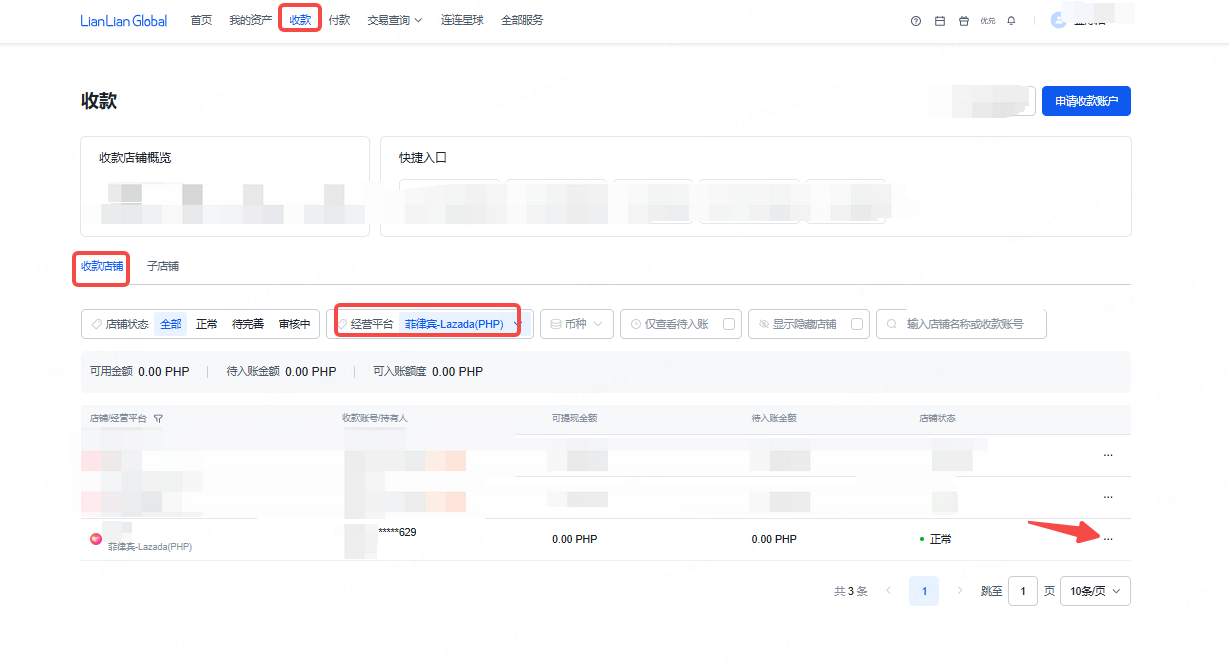Open more actions for 菲律宾-Lazada(PHP) row
Viewport: 1229px width, 663px height.
[x=1107, y=539]
